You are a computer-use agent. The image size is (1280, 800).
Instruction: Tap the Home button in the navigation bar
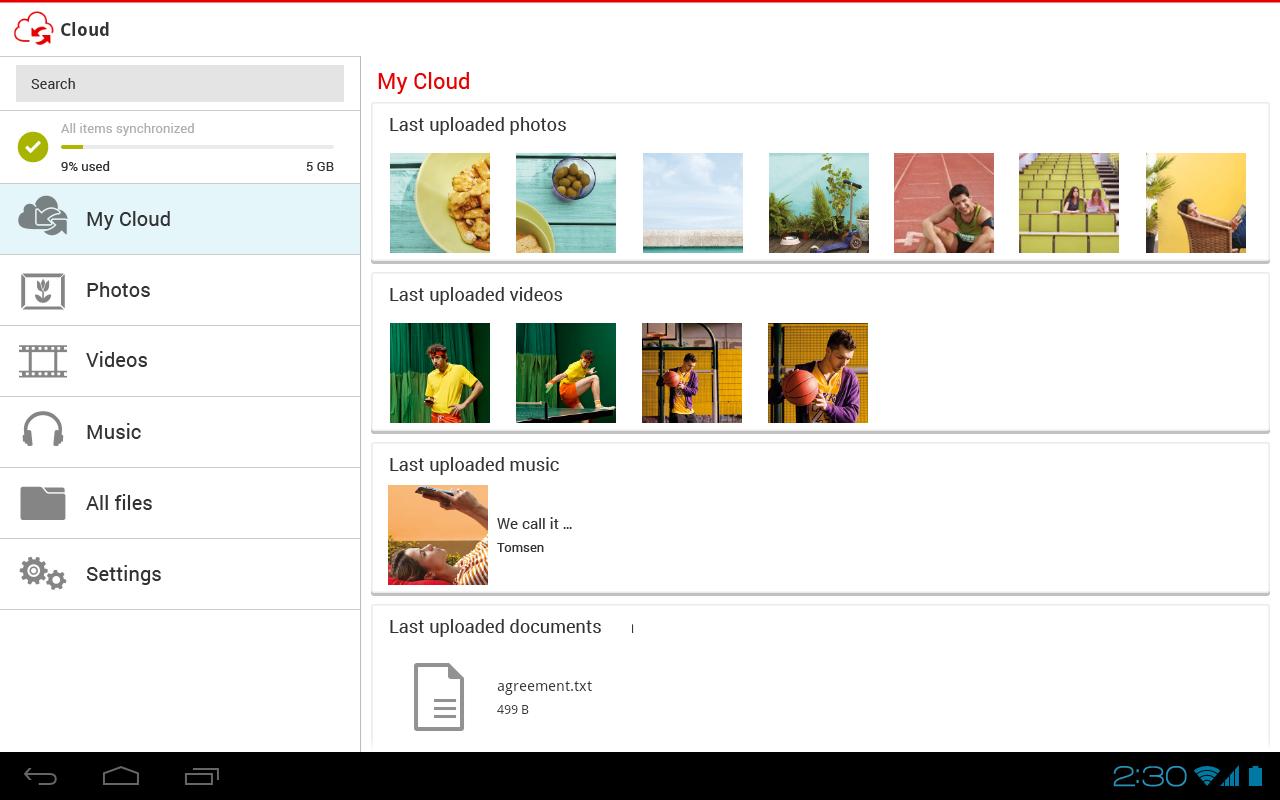click(121, 775)
